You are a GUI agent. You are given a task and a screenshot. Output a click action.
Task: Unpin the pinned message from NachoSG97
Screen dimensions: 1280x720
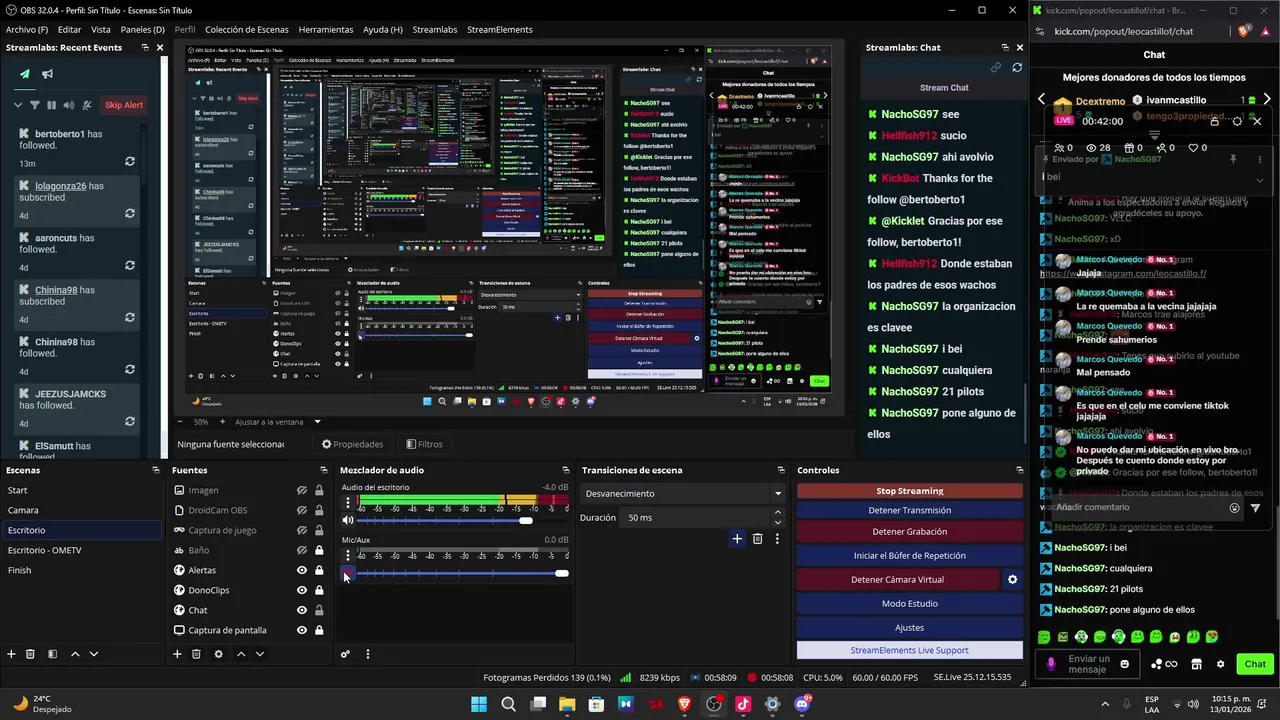pyautogui.click(x=1233, y=159)
